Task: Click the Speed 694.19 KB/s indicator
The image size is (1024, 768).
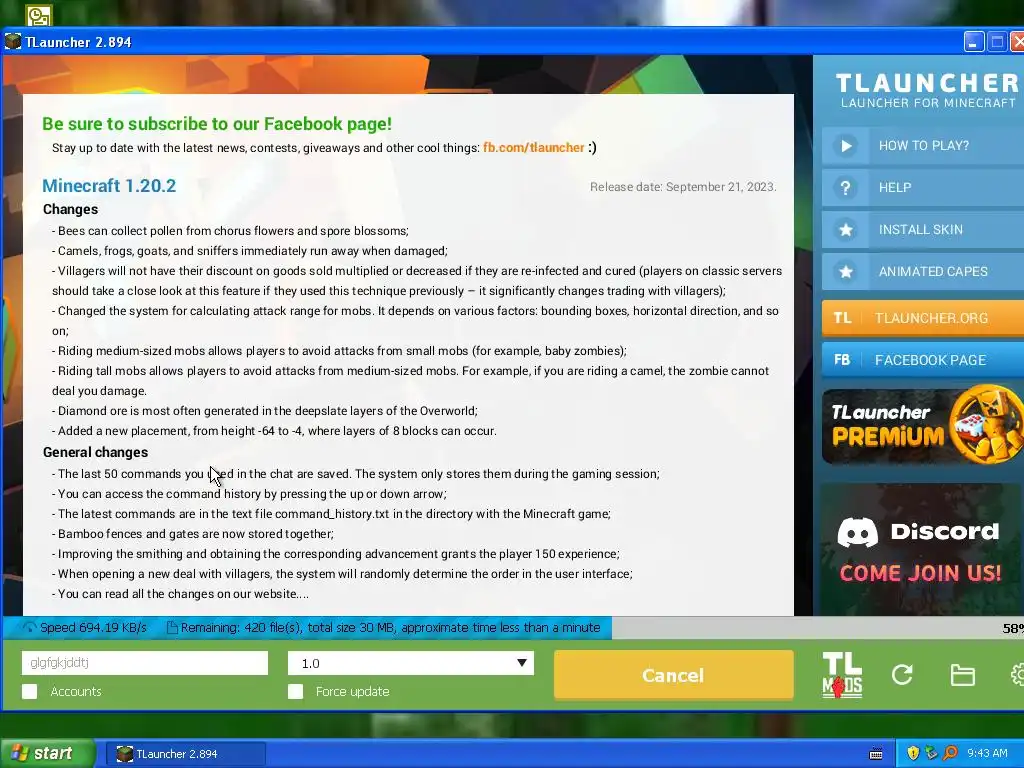Action: tap(93, 628)
